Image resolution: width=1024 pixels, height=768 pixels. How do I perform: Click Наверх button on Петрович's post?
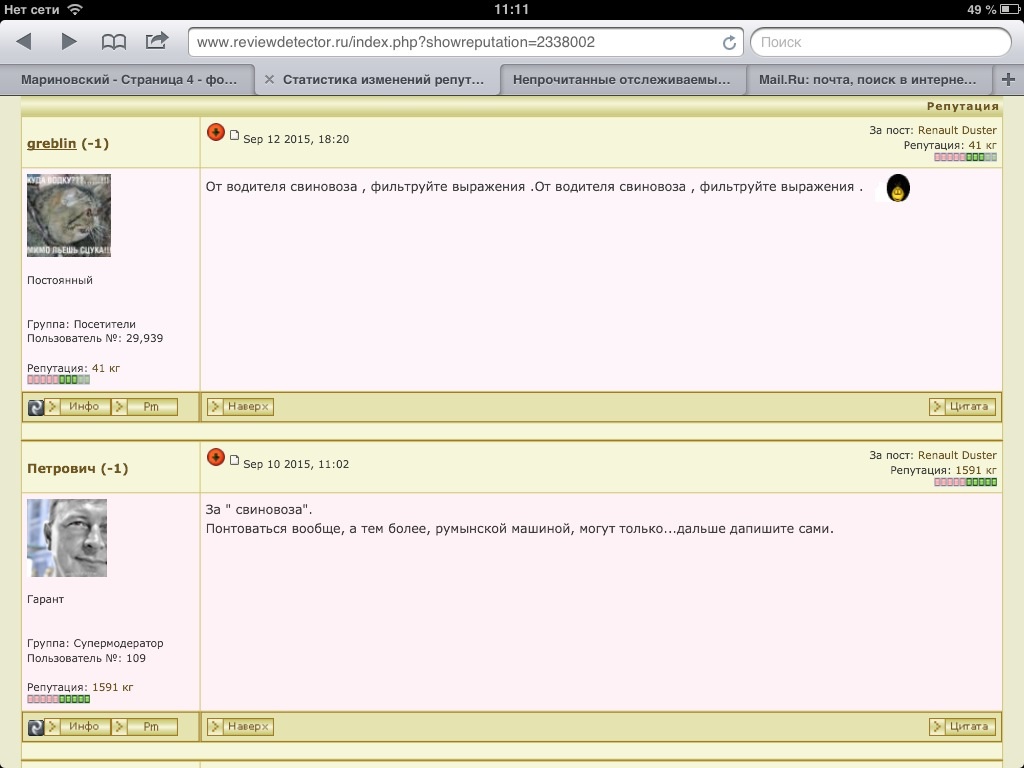(x=240, y=727)
